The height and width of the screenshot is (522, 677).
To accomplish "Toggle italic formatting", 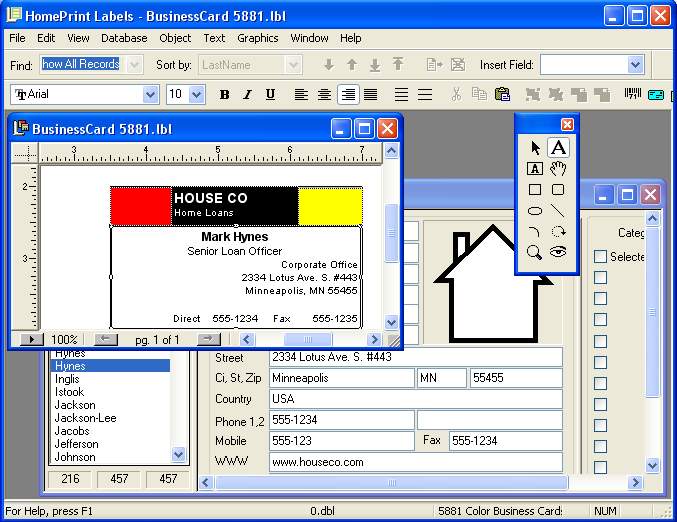I will click(247, 95).
